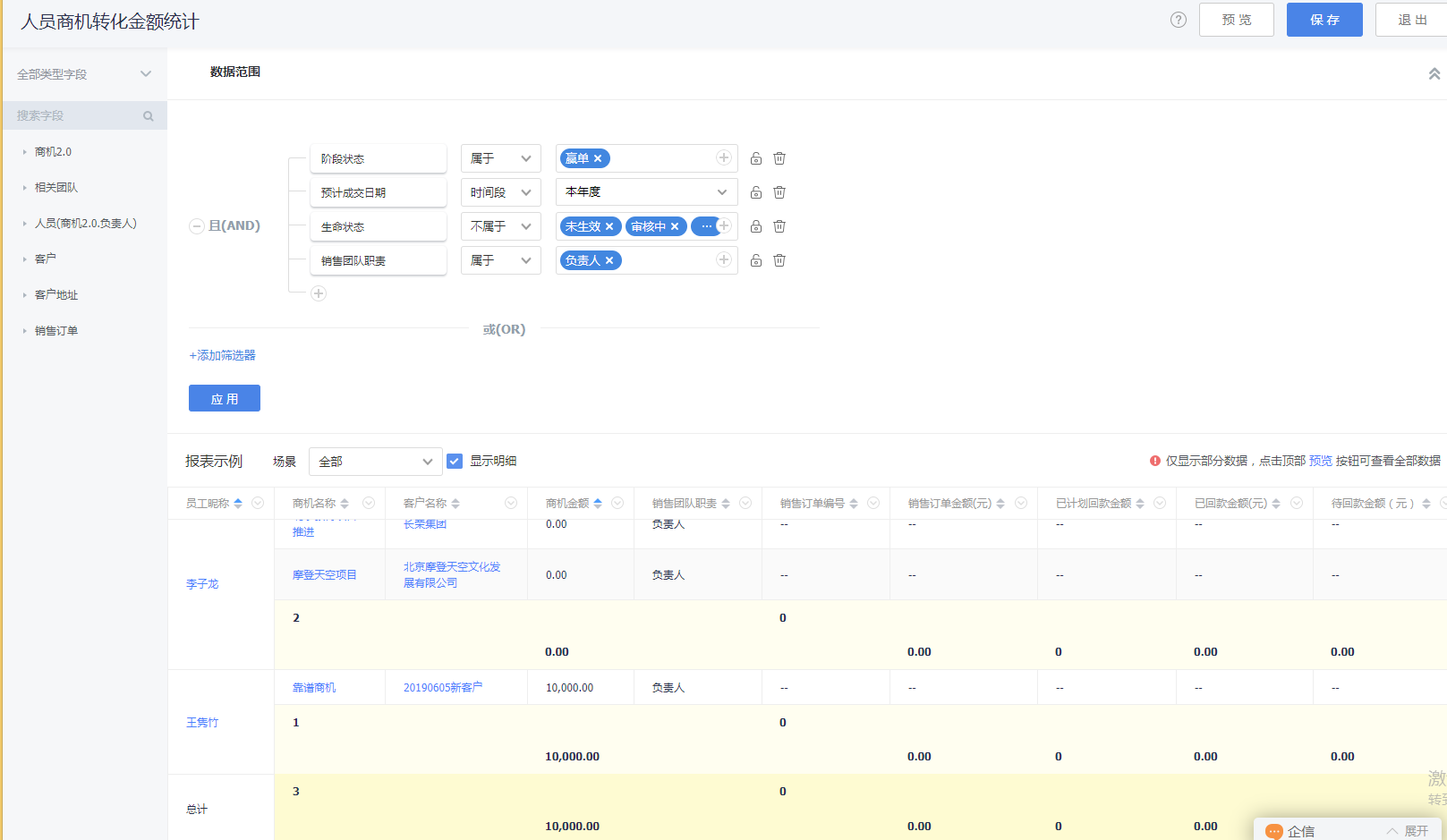This screenshot has width=1447, height=840.
Task: Open operator dropdown for 销售团队职责 row
Action: coord(501,260)
